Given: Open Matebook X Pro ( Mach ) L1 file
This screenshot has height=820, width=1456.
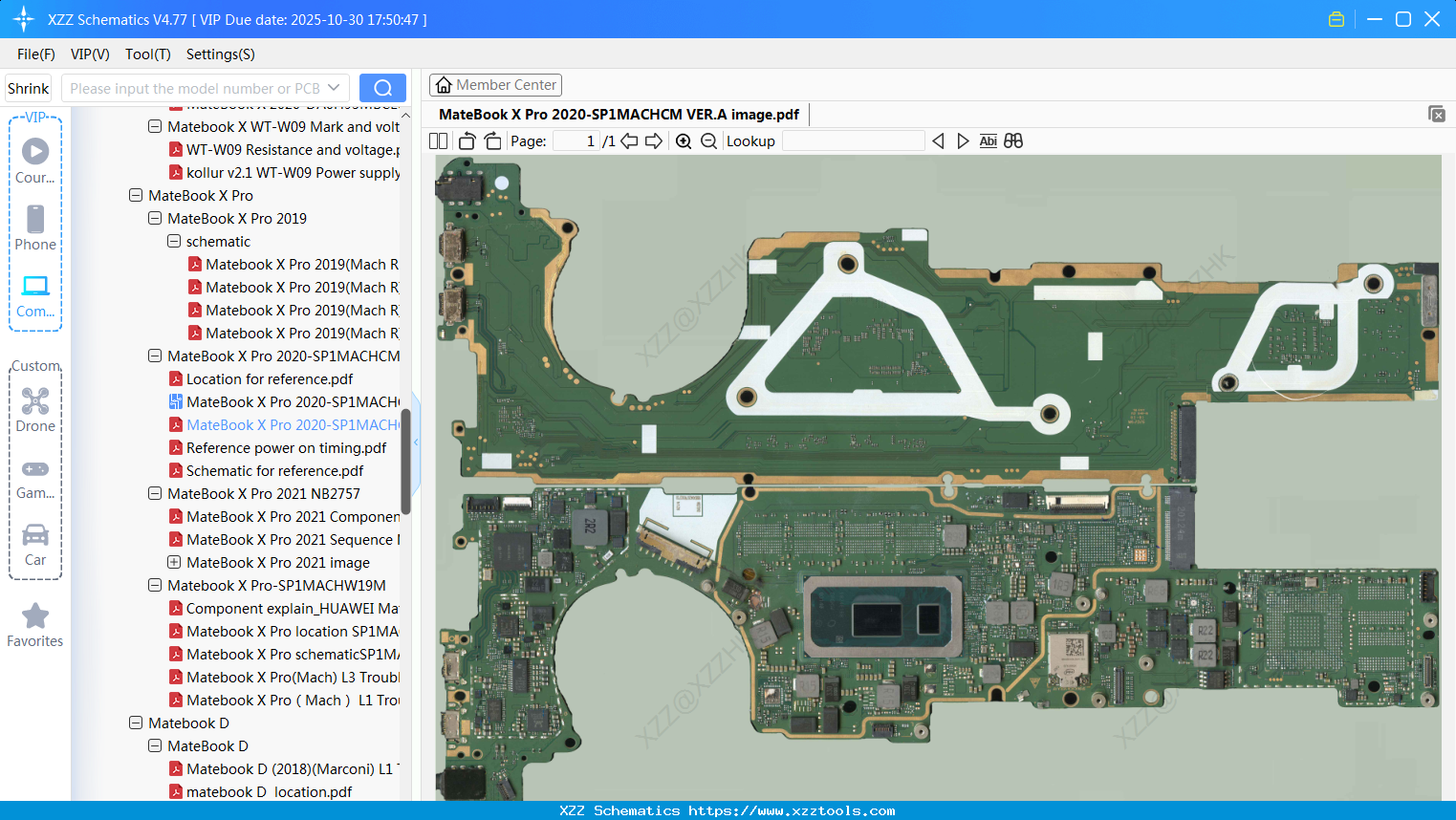Looking at the screenshot, I should 285,700.
